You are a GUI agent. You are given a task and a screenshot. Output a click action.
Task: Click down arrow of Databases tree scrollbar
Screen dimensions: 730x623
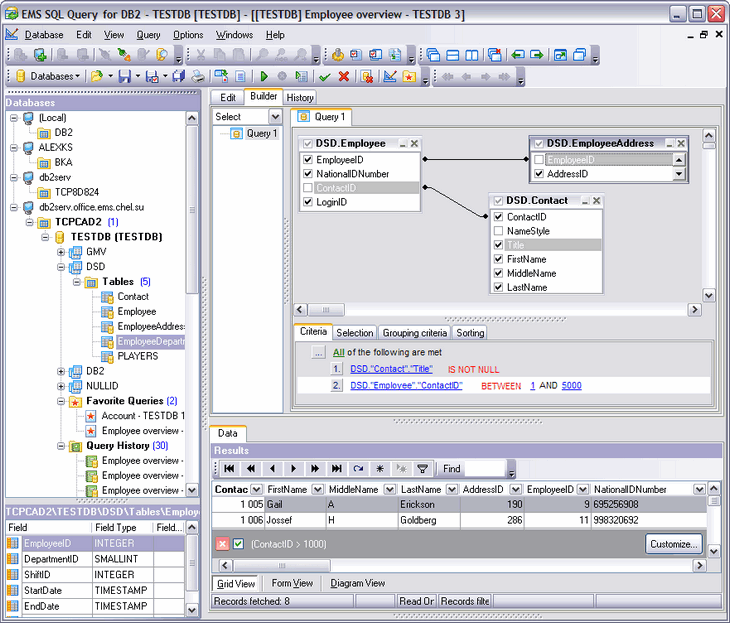pyautogui.click(x=192, y=490)
